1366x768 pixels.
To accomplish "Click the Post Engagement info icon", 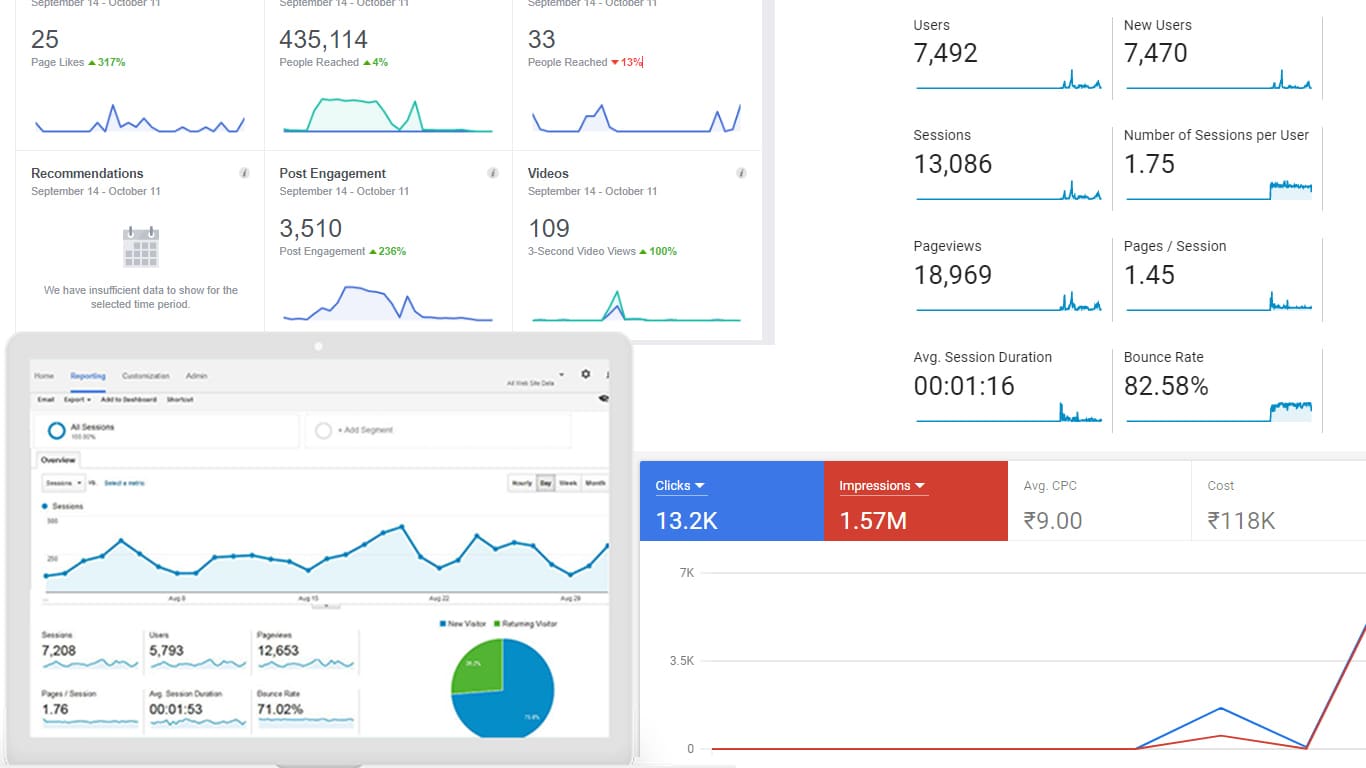I will (x=492, y=173).
